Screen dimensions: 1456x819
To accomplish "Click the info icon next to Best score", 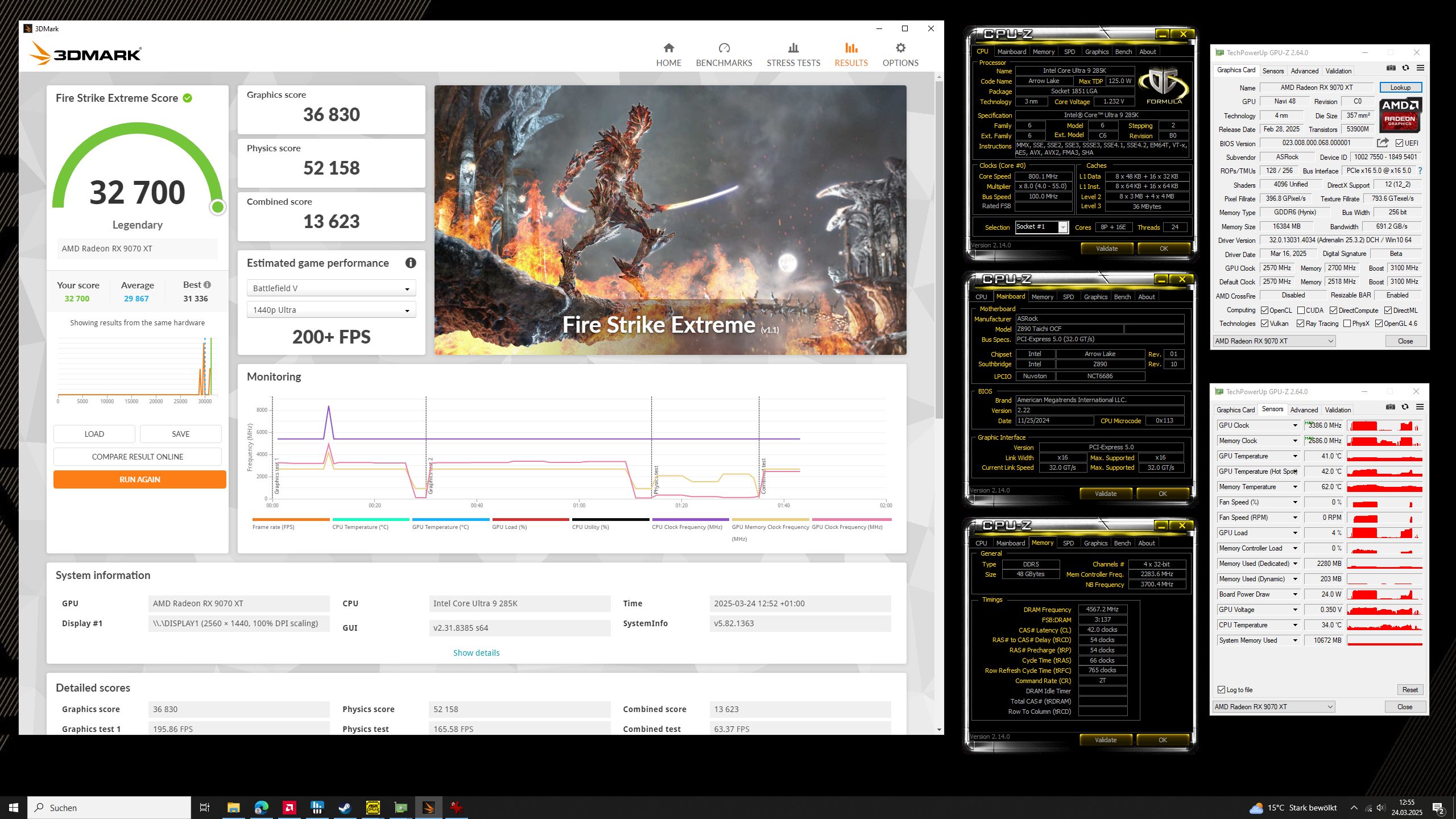I will click(x=207, y=285).
